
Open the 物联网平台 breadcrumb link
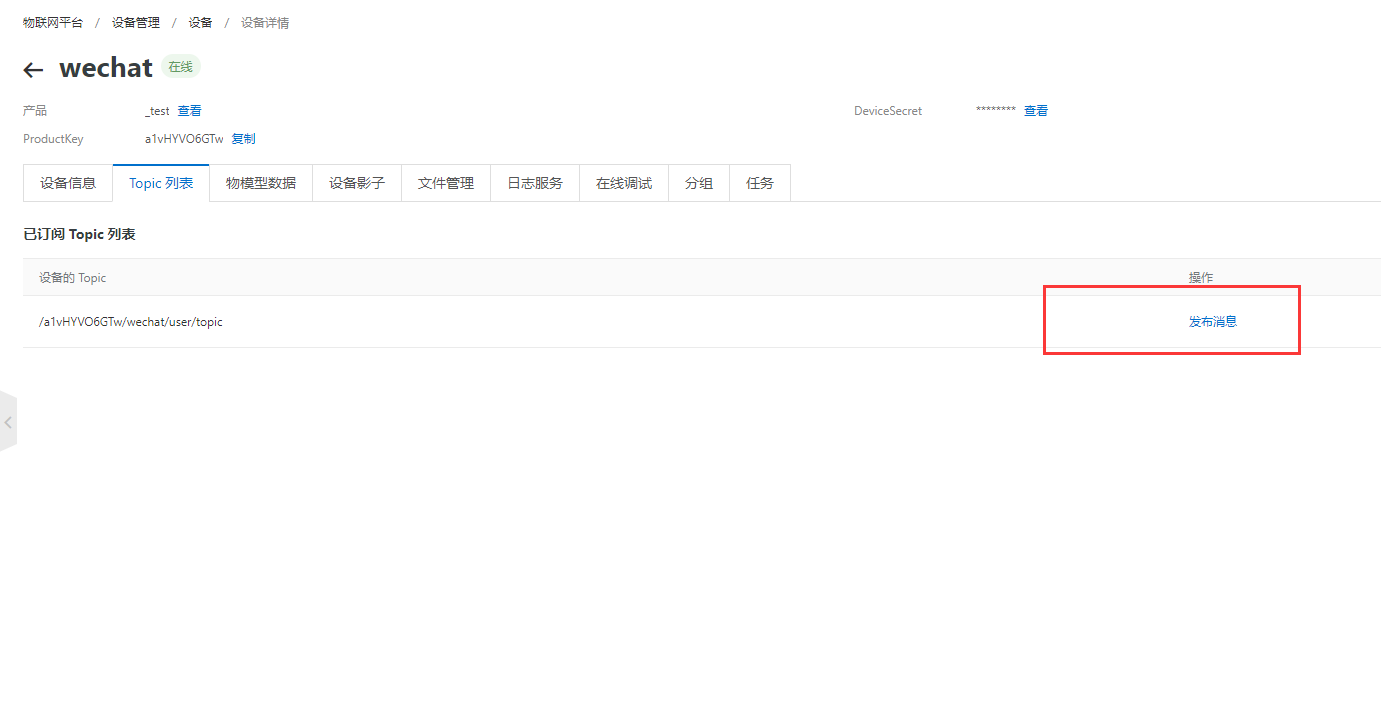(x=53, y=22)
